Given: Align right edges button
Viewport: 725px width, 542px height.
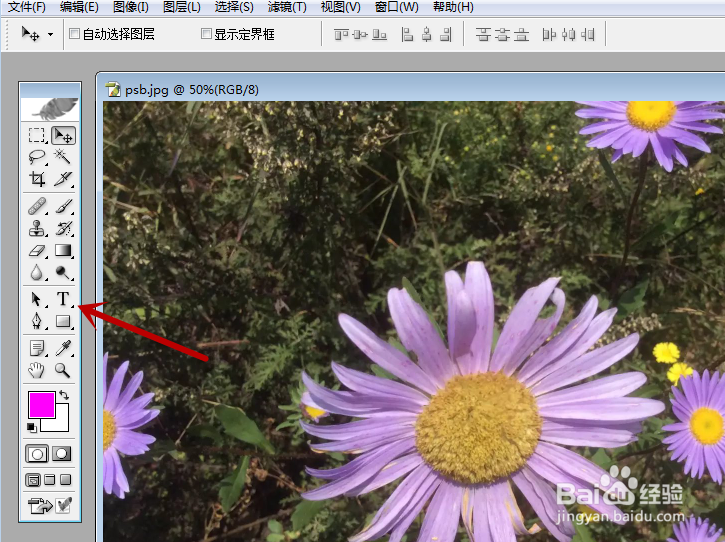Looking at the screenshot, I should (x=446, y=35).
